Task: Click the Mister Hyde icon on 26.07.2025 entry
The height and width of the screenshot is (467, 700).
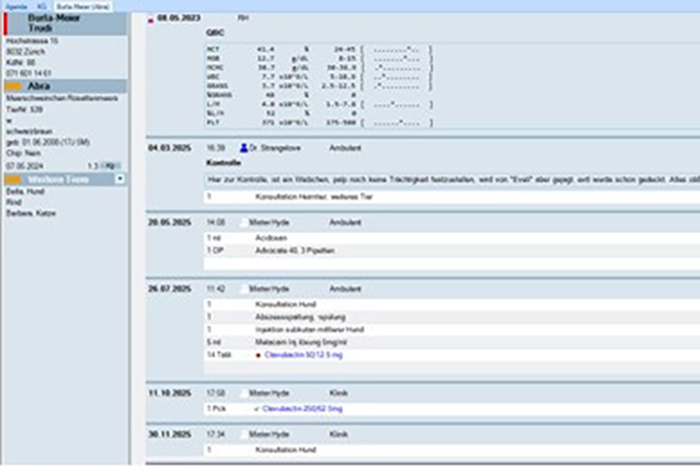Action: pyautogui.click(x=243, y=288)
